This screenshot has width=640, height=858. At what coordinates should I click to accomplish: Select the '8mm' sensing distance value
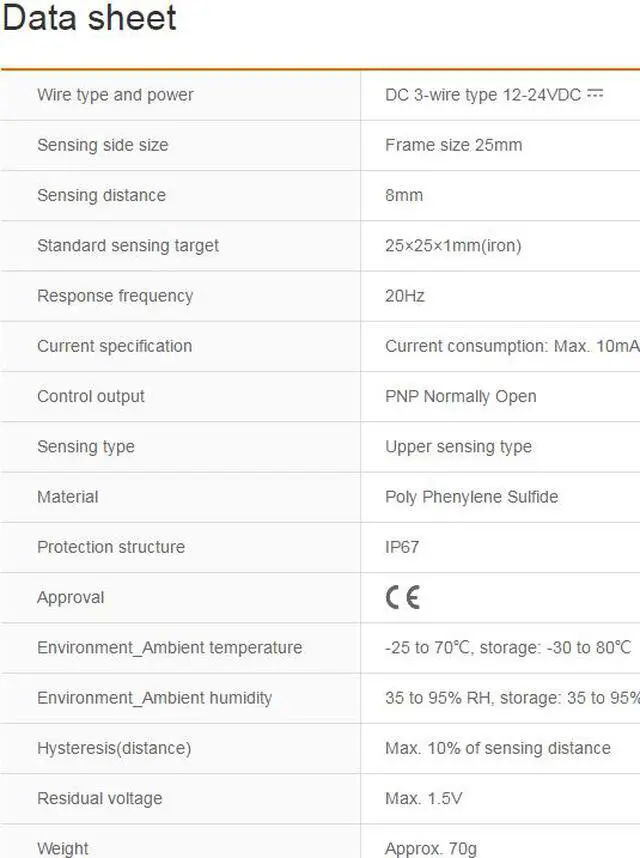tap(404, 195)
